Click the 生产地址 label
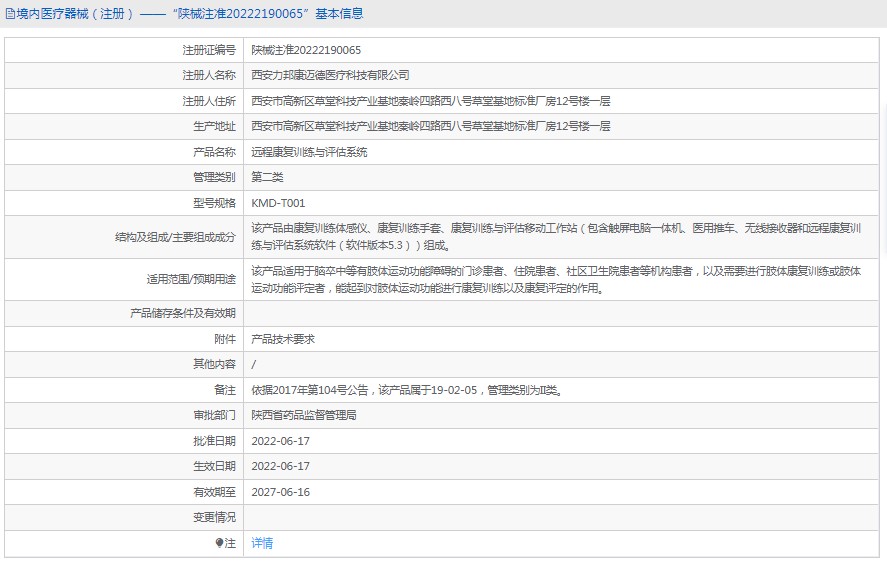Image resolution: width=887 pixels, height=565 pixels. 214,126
